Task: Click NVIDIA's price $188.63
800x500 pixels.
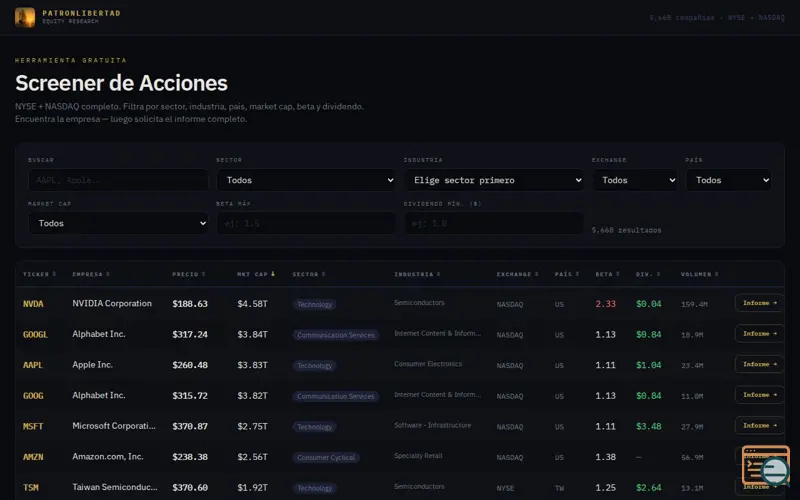Action: point(190,304)
